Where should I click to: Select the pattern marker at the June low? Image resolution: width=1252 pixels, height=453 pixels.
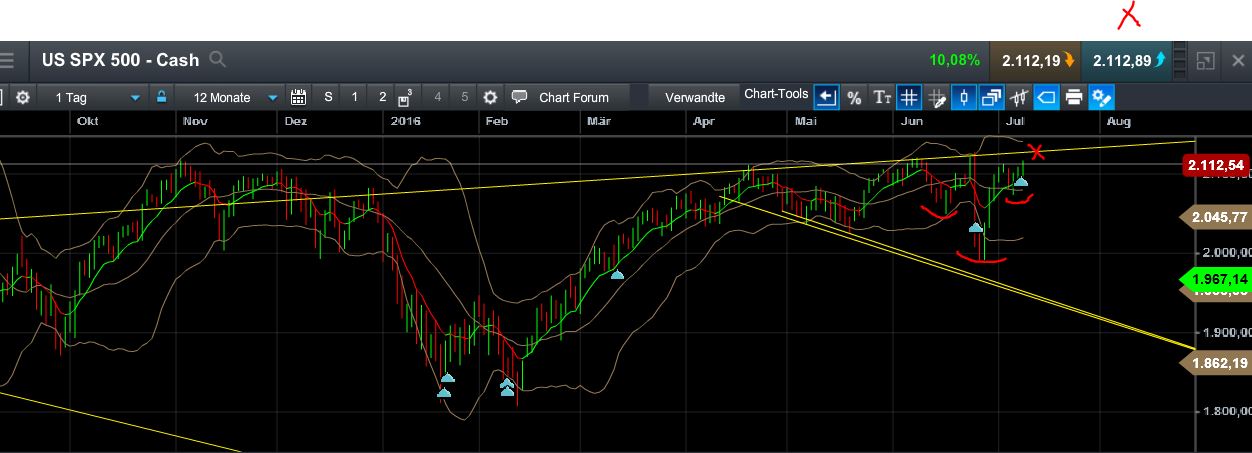(x=976, y=228)
